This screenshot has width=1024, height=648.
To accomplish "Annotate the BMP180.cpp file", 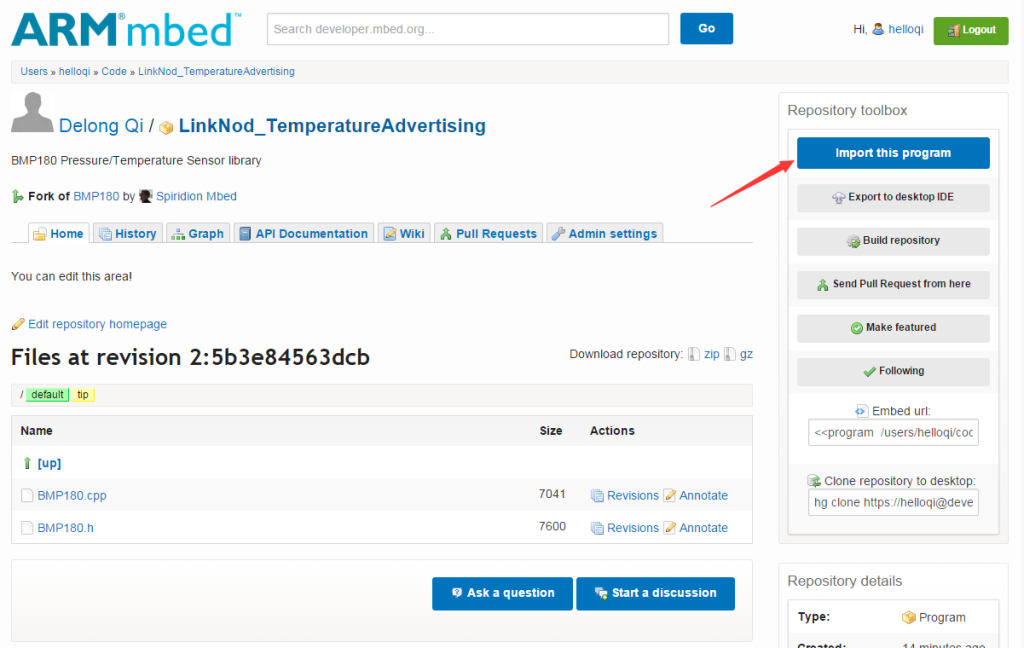I will (x=703, y=496).
